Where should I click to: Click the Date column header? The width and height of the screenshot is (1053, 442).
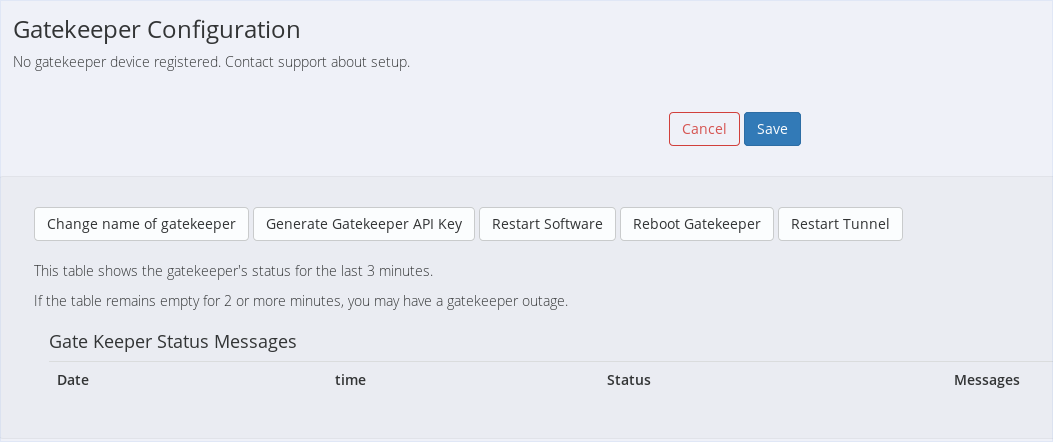click(x=73, y=380)
